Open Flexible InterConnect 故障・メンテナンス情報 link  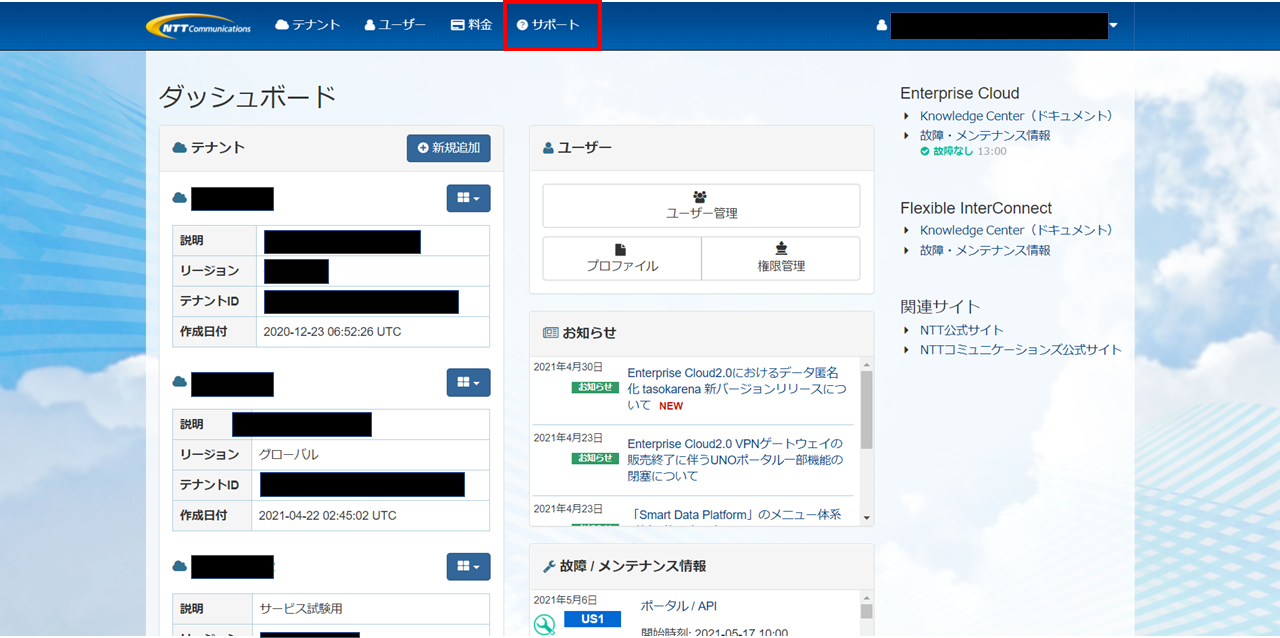985,250
